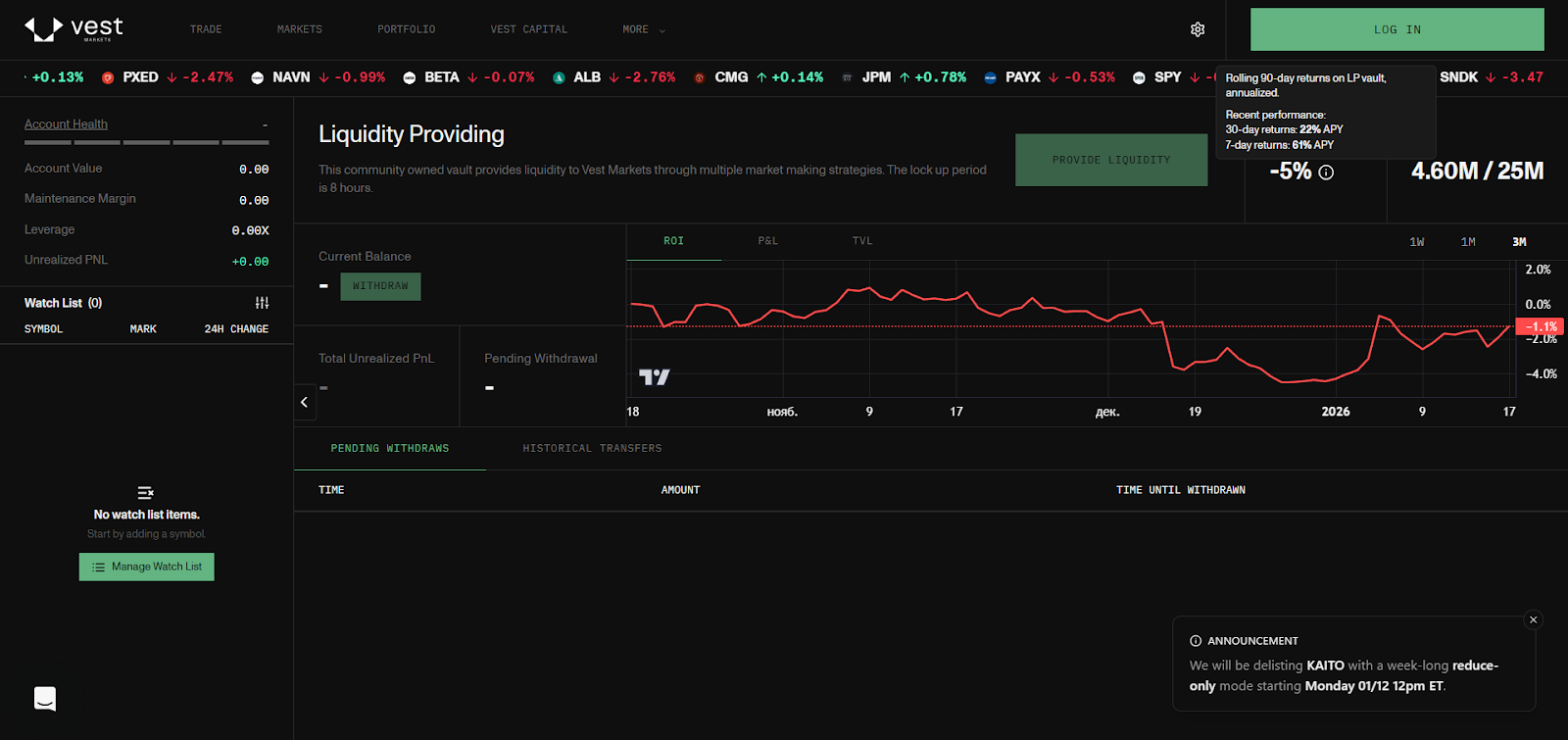The width and height of the screenshot is (1568, 740).
Task: Click the empty watch list icon
Action: tap(146, 493)
